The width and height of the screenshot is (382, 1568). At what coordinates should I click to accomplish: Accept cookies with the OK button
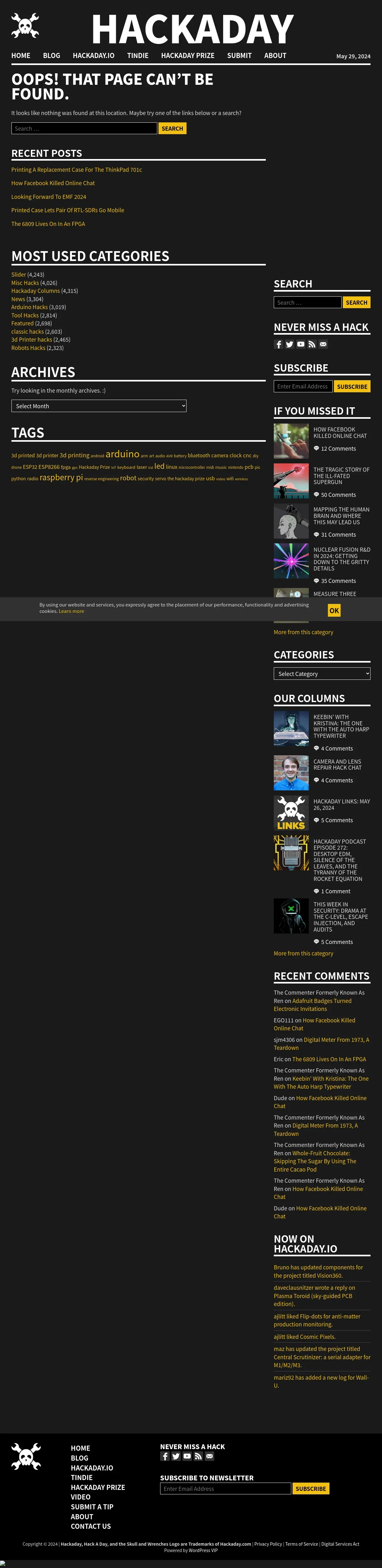(x=334, y=611)
